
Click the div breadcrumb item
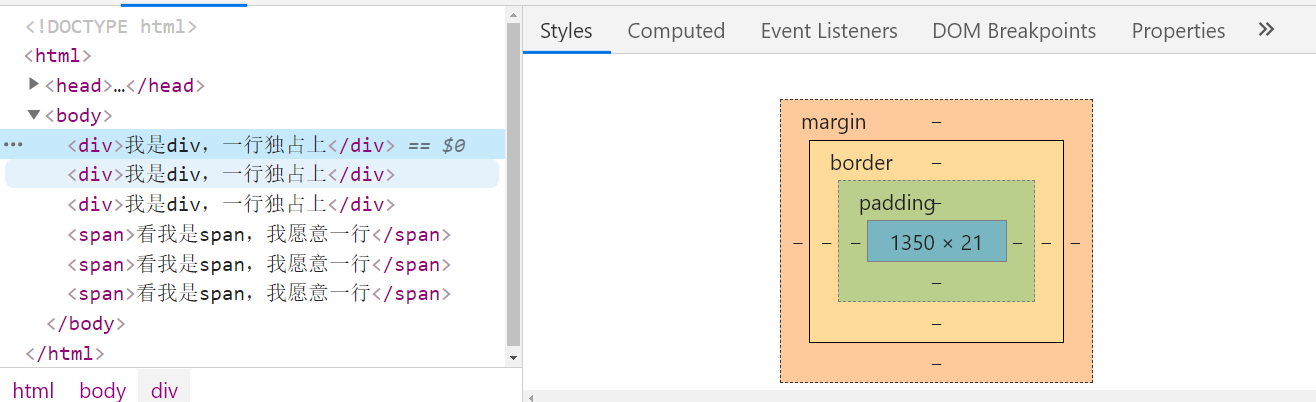tap(164, 390)
